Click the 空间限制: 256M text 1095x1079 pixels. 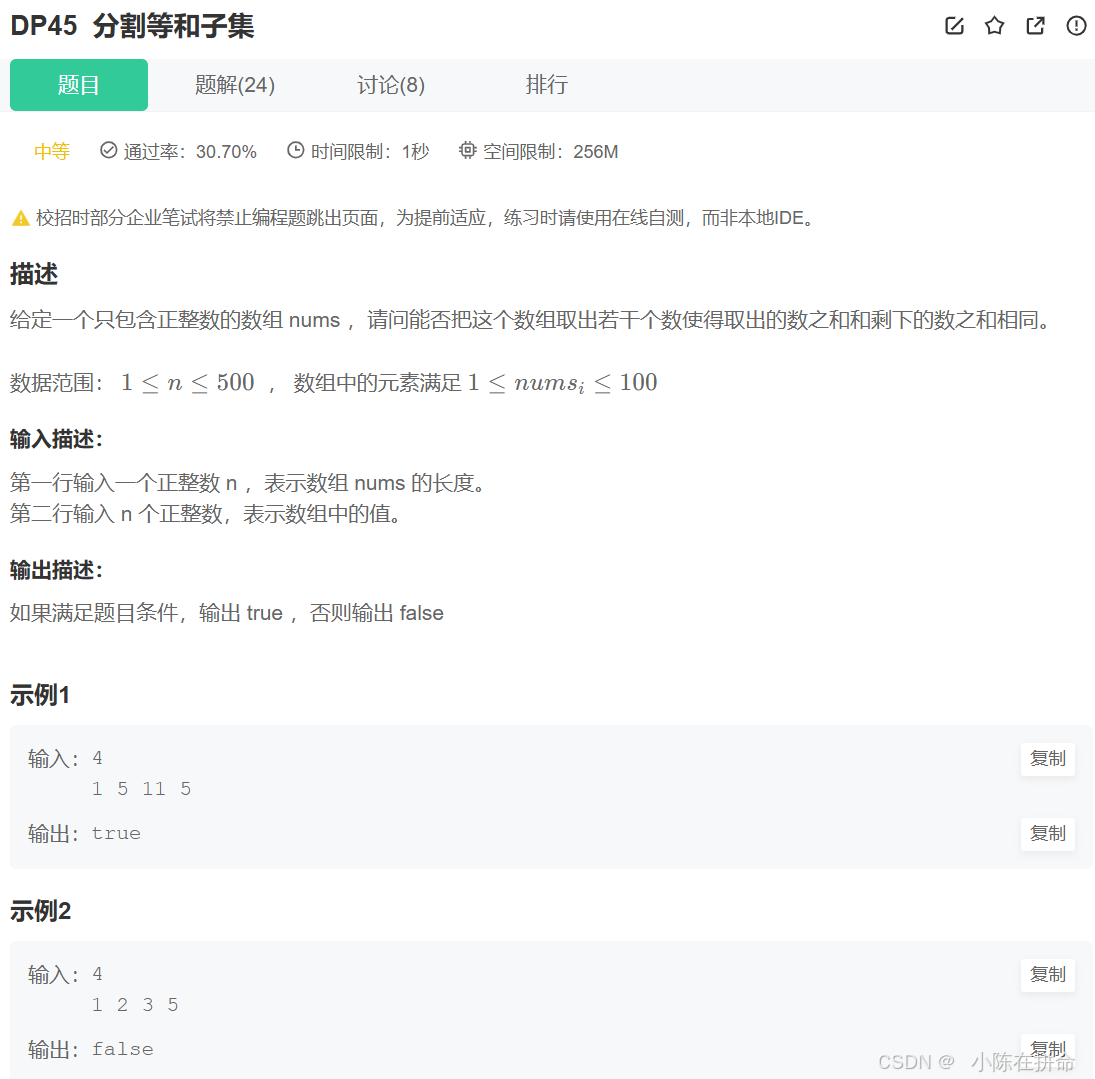[x=550, y=152]
